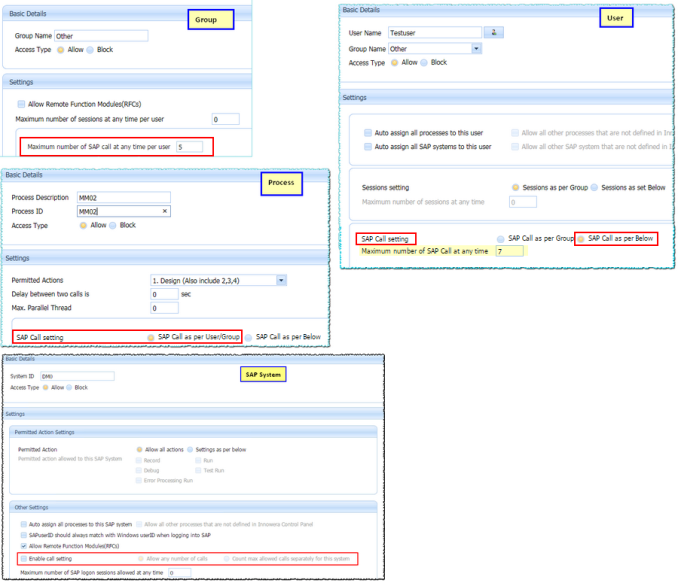Check SAPuserID should match Windows userID

point(24,535)
